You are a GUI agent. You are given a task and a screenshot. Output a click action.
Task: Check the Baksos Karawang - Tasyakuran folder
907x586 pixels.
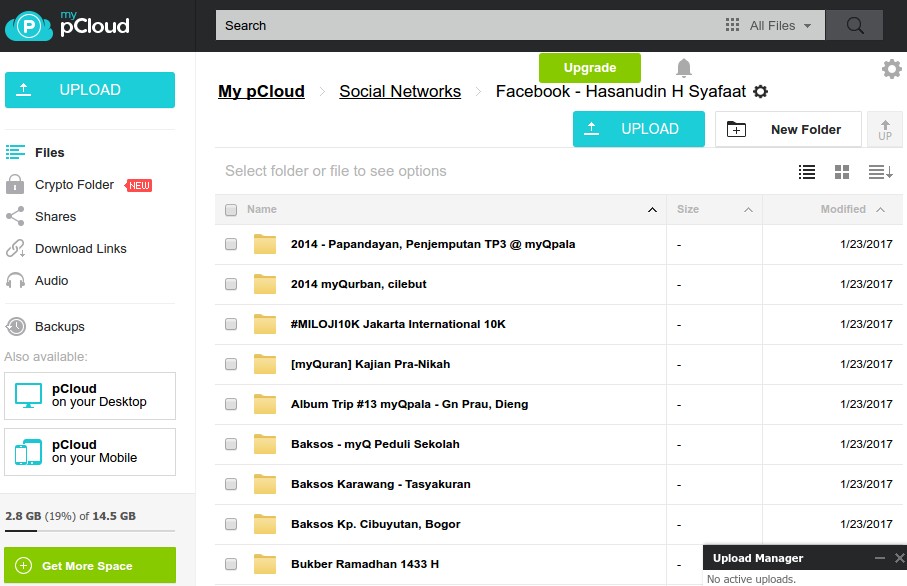(231, 484)
